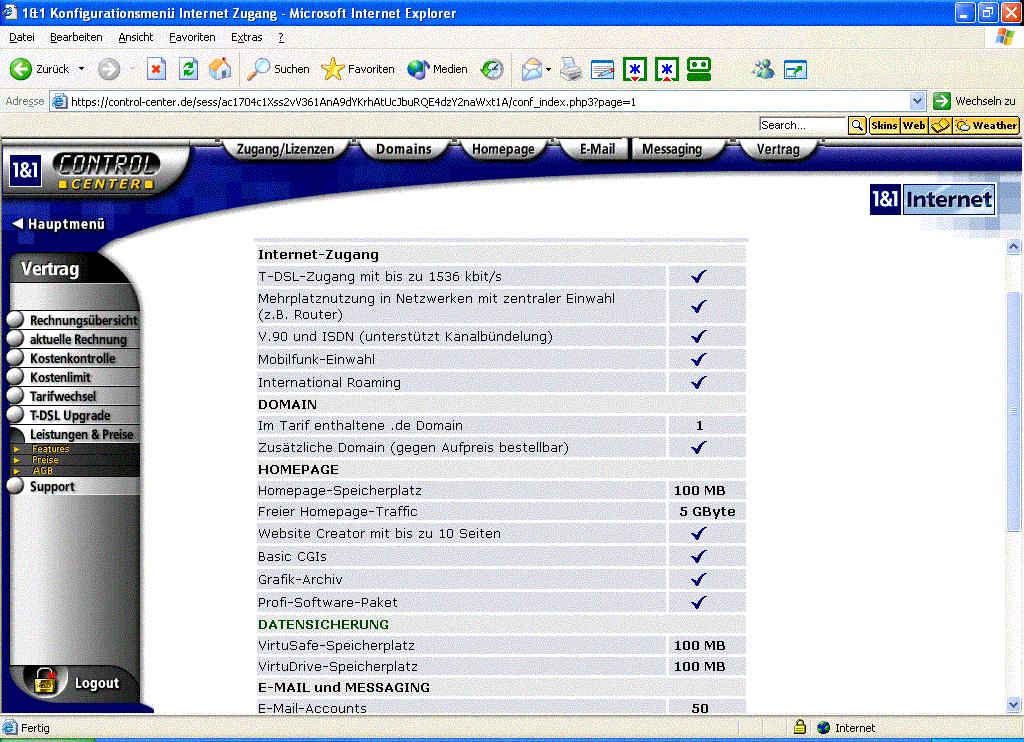Image resolution: width=1024 pixels, height=742 pixels.
Task: Click the Weather toolbar button
Action: point(986,125)
